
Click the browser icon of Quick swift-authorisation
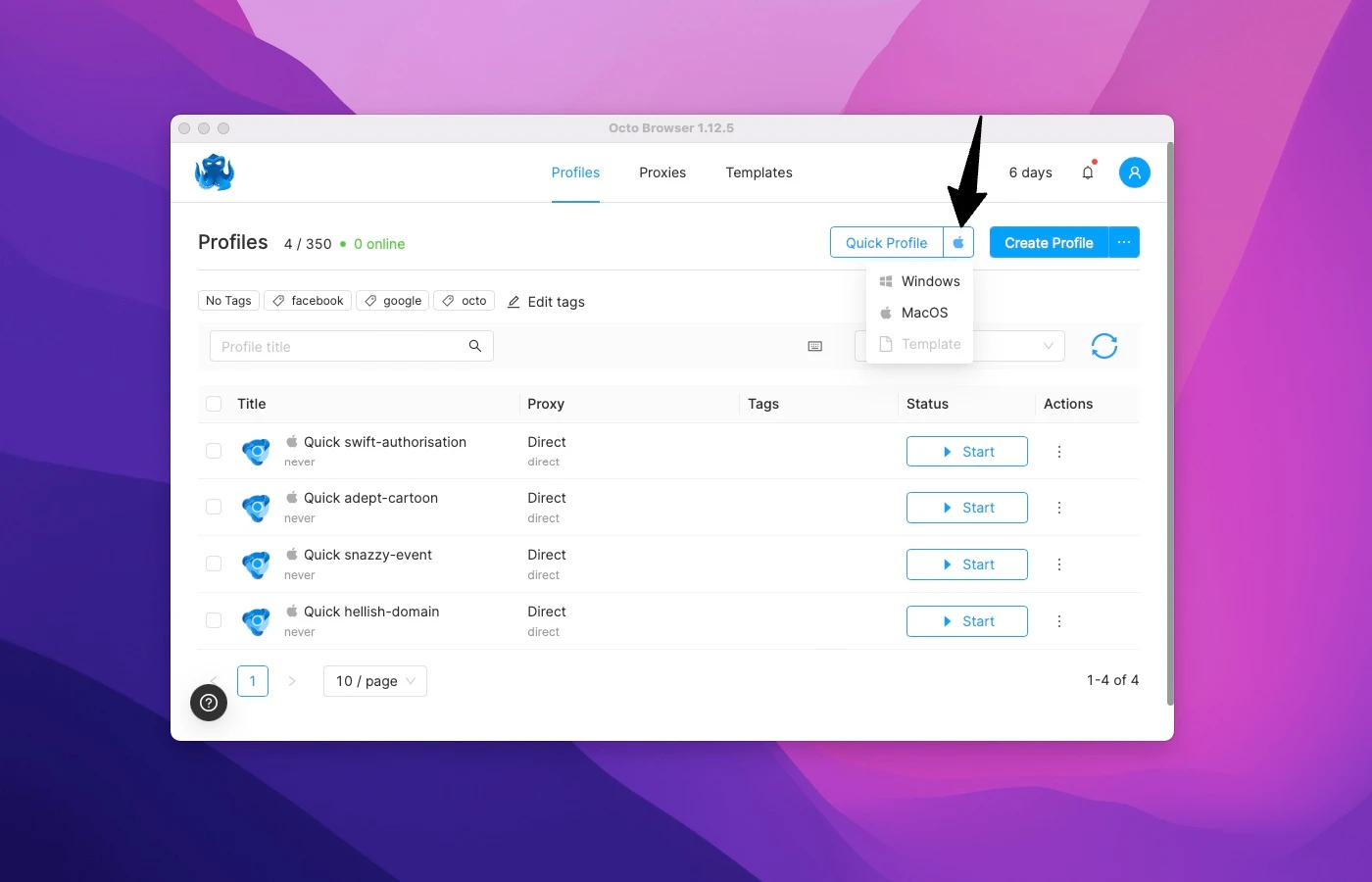[x=256, y=451]
